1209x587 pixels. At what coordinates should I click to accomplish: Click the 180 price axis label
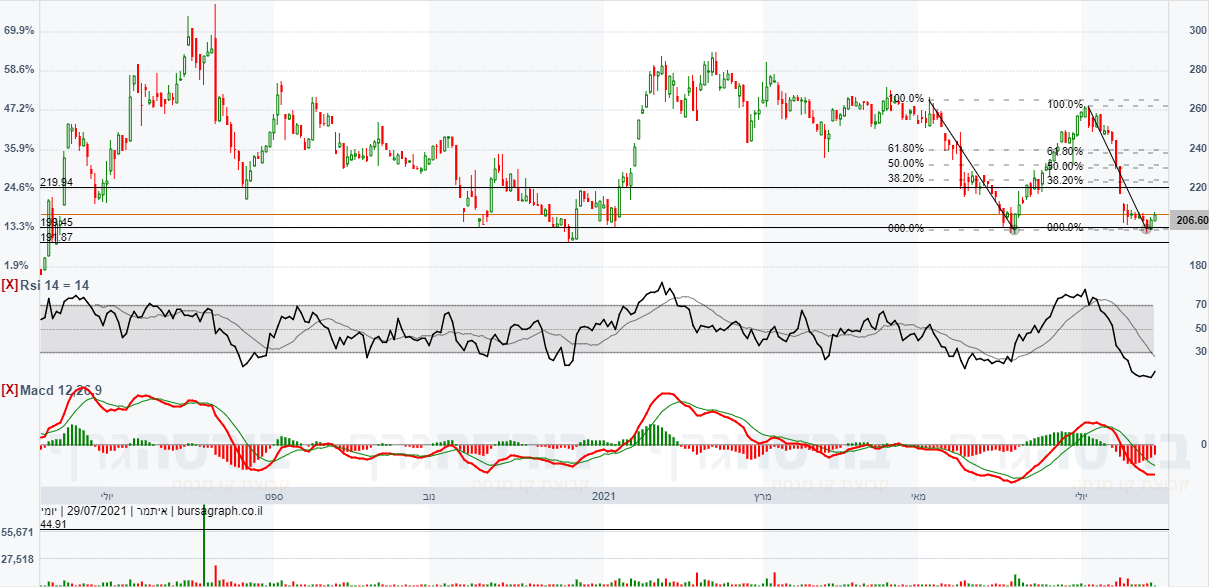[1198, 265]
